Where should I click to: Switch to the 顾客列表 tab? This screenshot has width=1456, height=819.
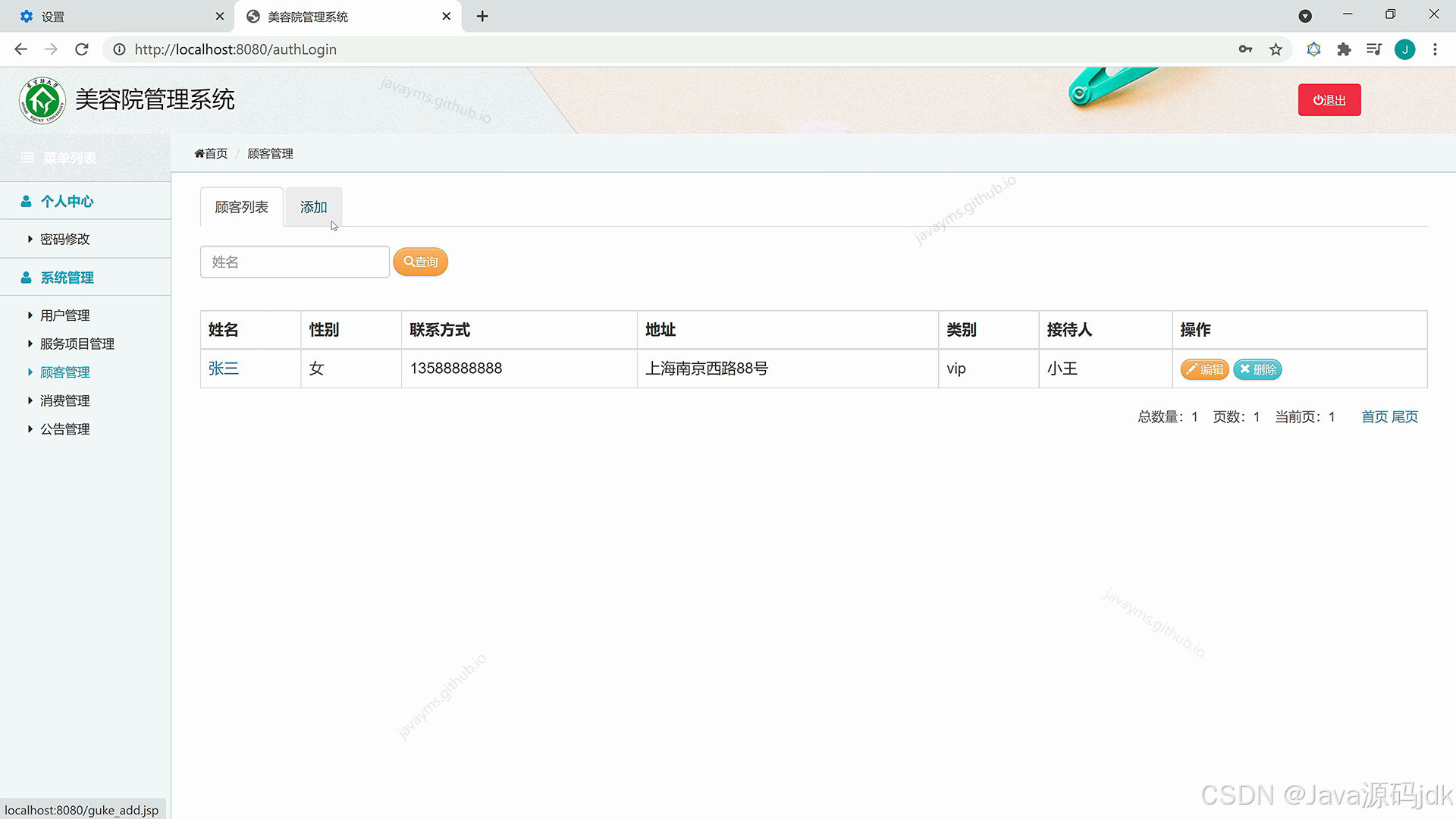241,207
